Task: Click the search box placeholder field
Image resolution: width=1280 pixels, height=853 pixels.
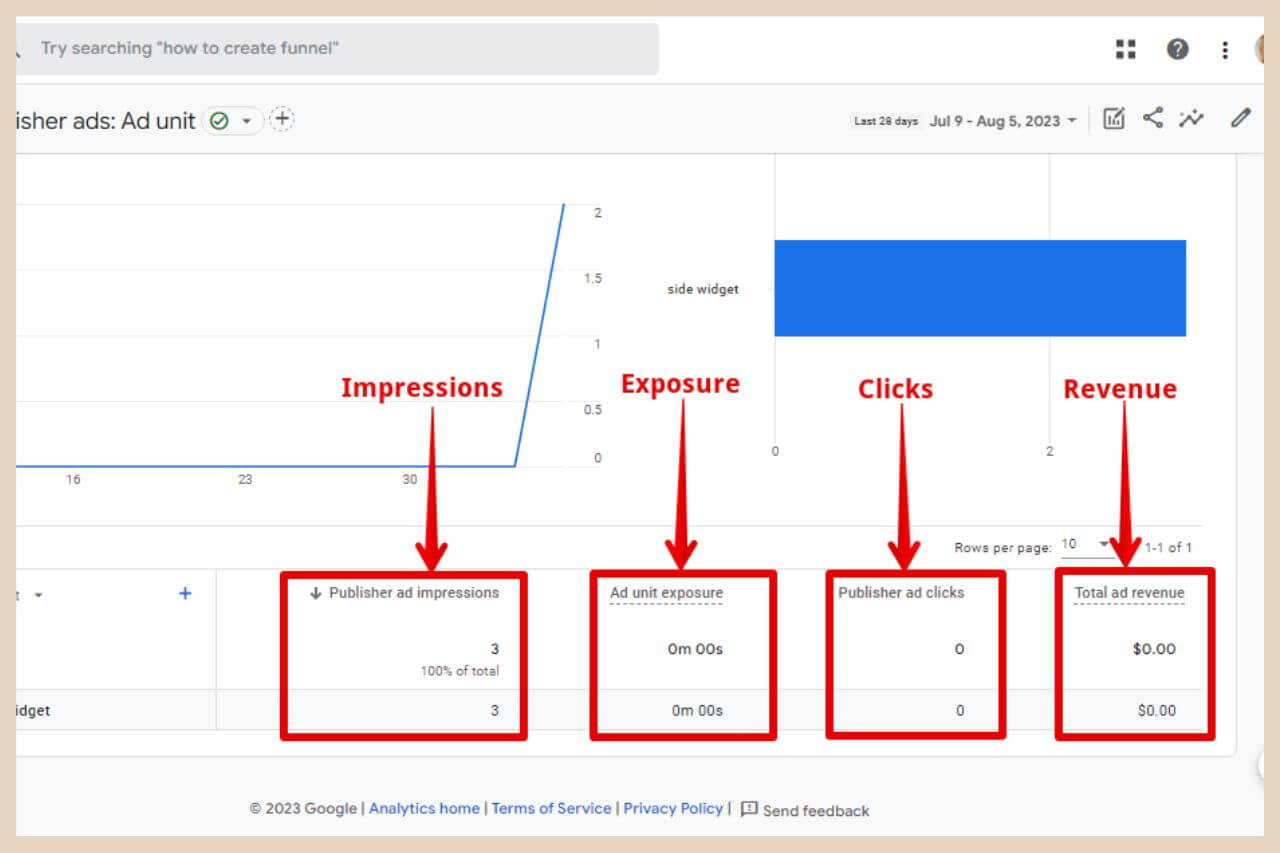Action: tap(338, 48)
